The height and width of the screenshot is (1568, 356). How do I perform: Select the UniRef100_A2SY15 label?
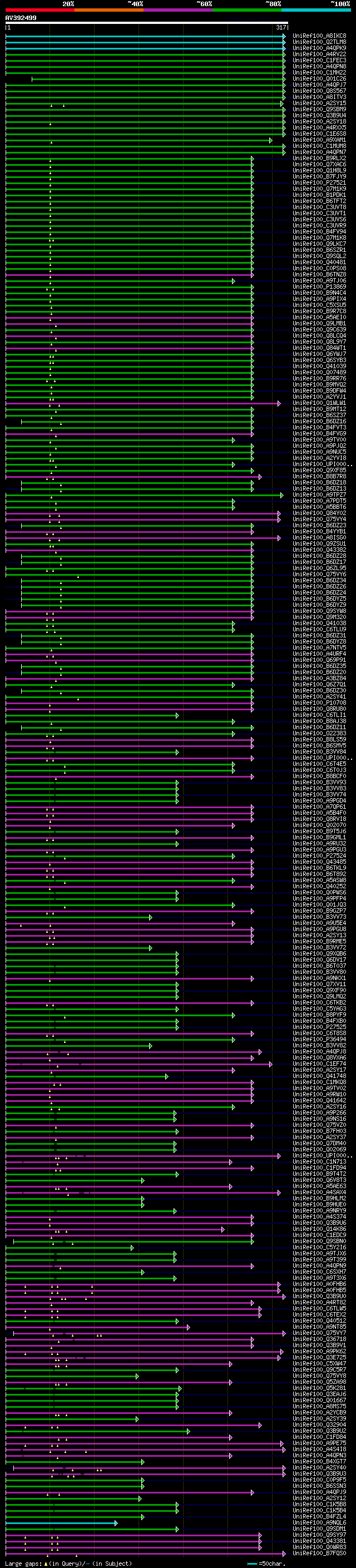319,103
